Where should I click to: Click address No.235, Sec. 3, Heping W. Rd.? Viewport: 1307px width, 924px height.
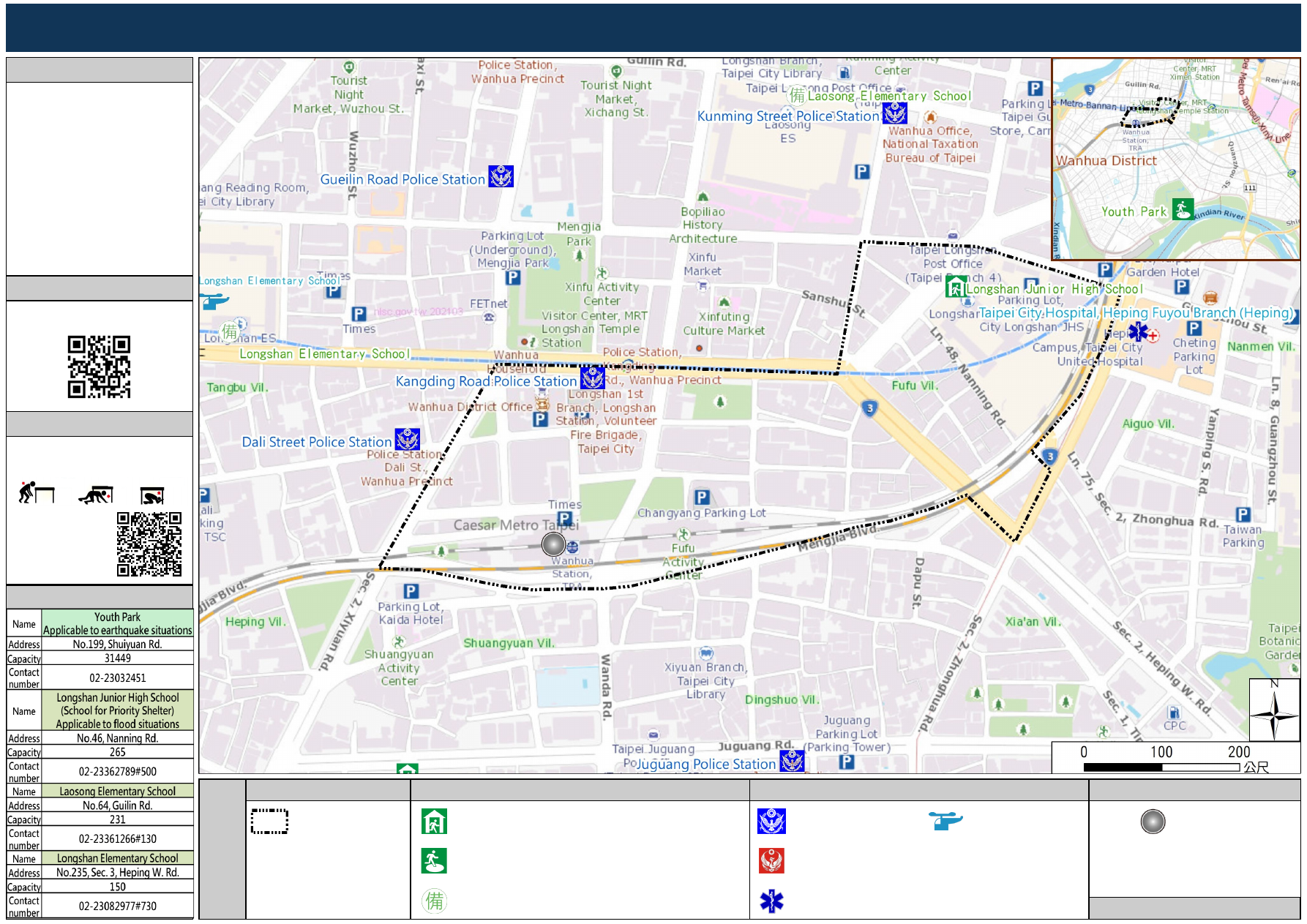pyautogui.click(x=117, y=873)
